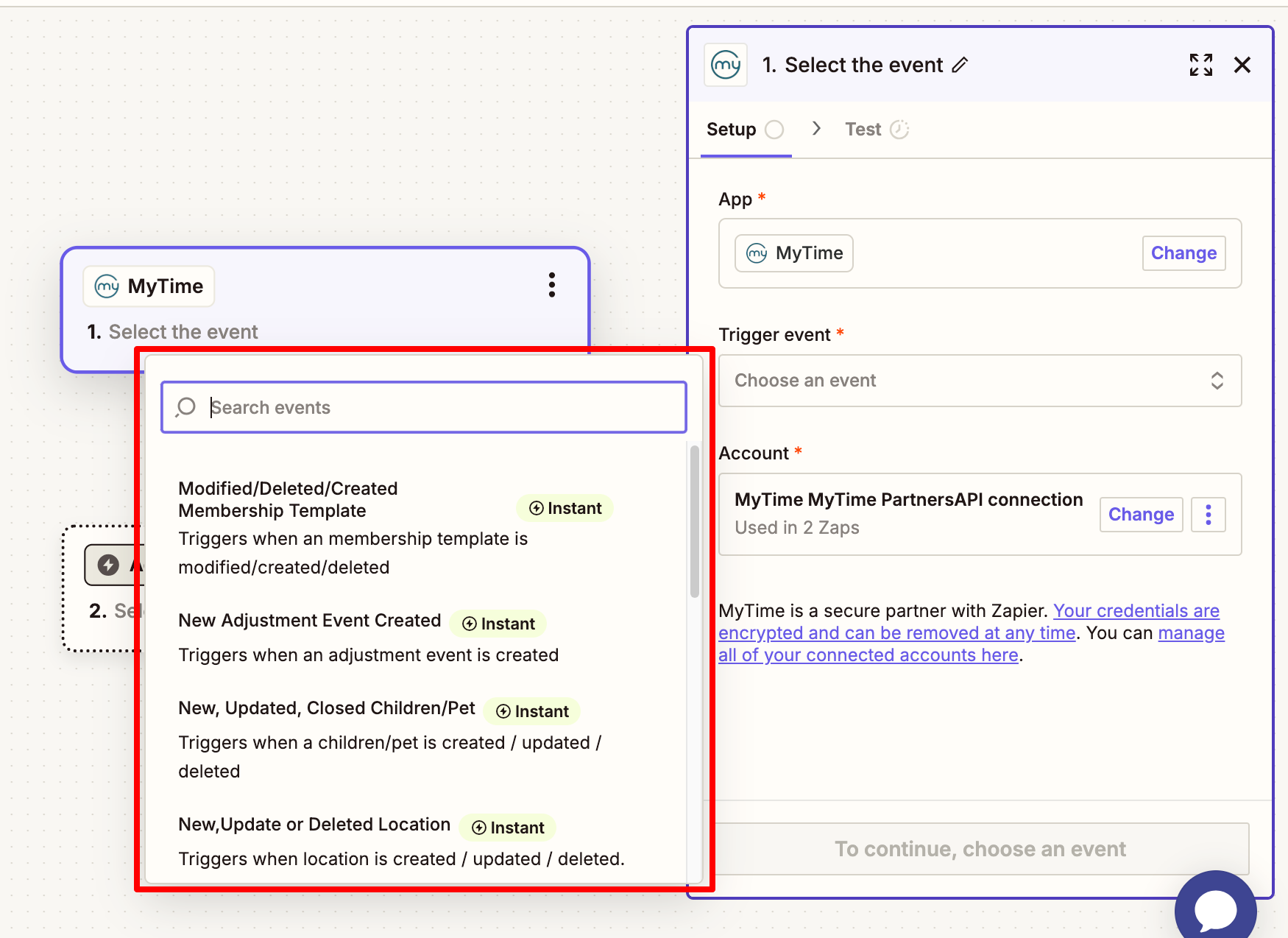Click the MyTime PartnersAPI connection account name

908,500
